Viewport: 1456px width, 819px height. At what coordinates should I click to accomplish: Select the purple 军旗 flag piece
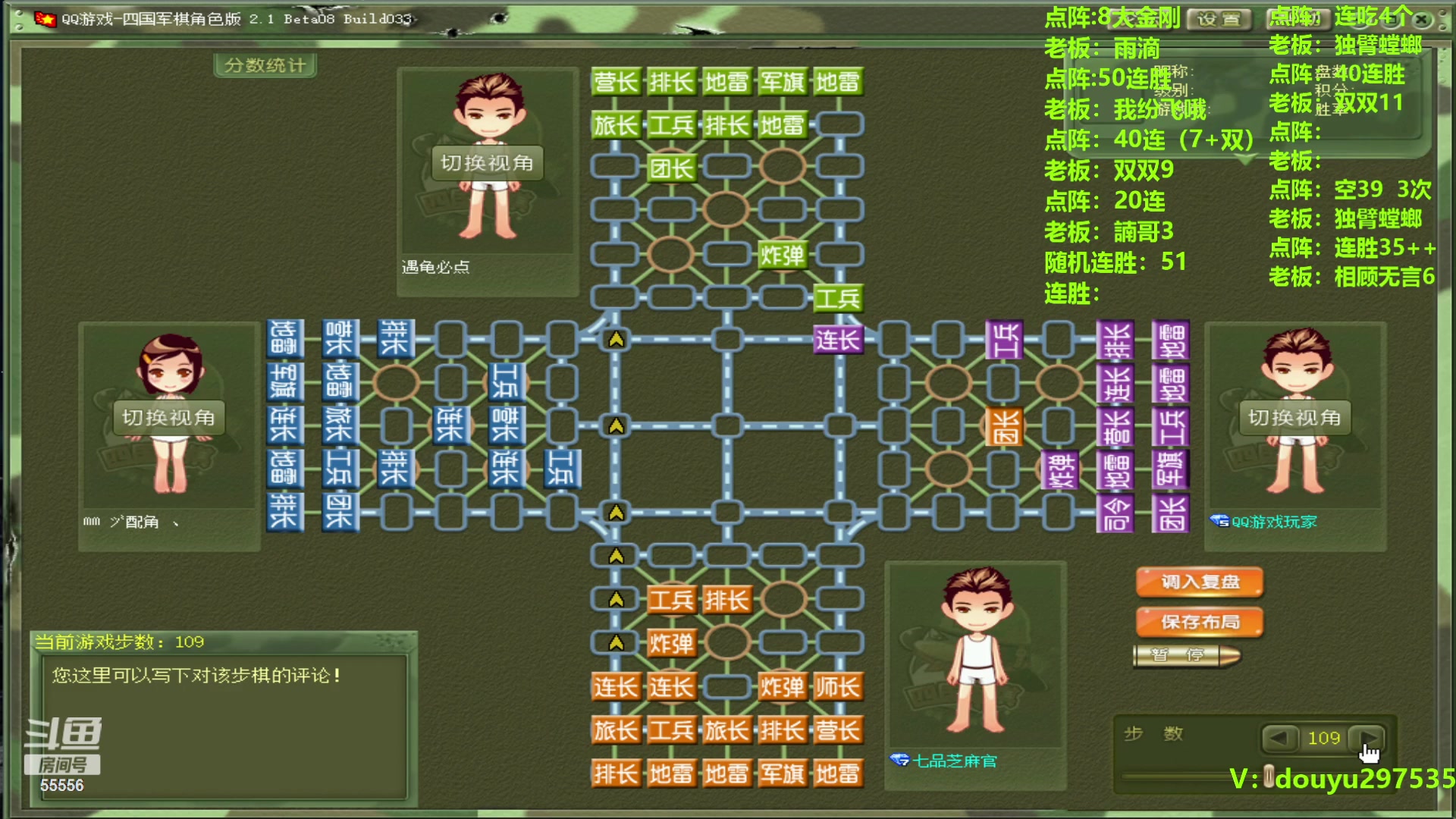(1171, 469)
